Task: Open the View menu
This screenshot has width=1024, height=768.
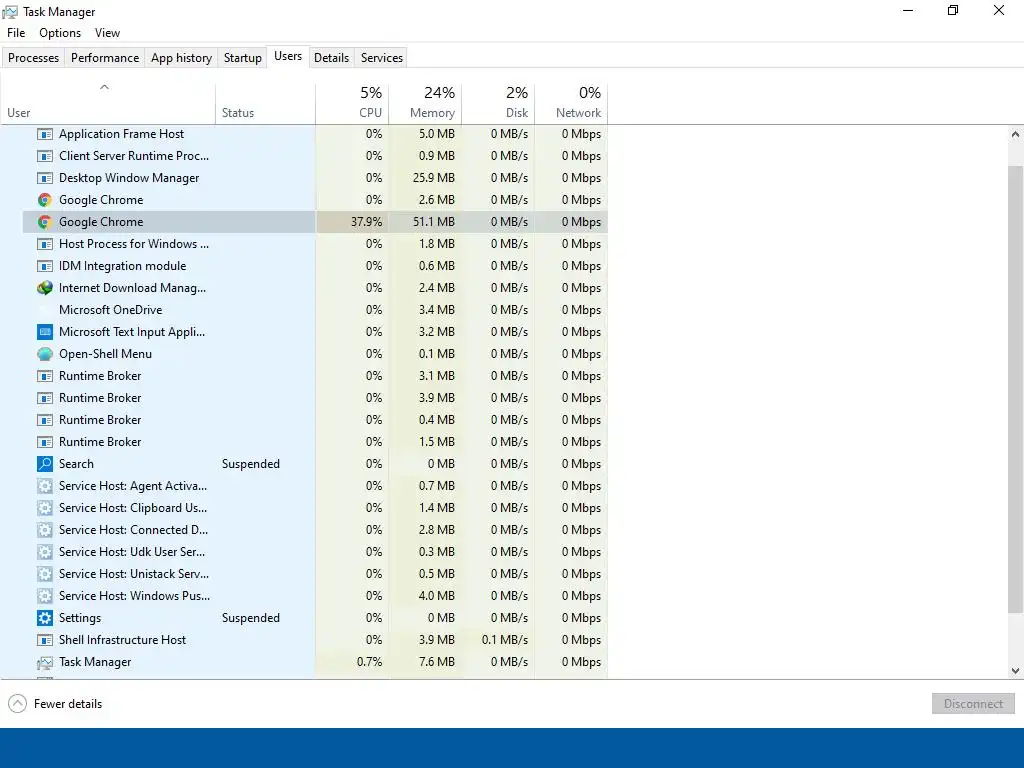Action: pyautogui.click(x=107, y=33)
